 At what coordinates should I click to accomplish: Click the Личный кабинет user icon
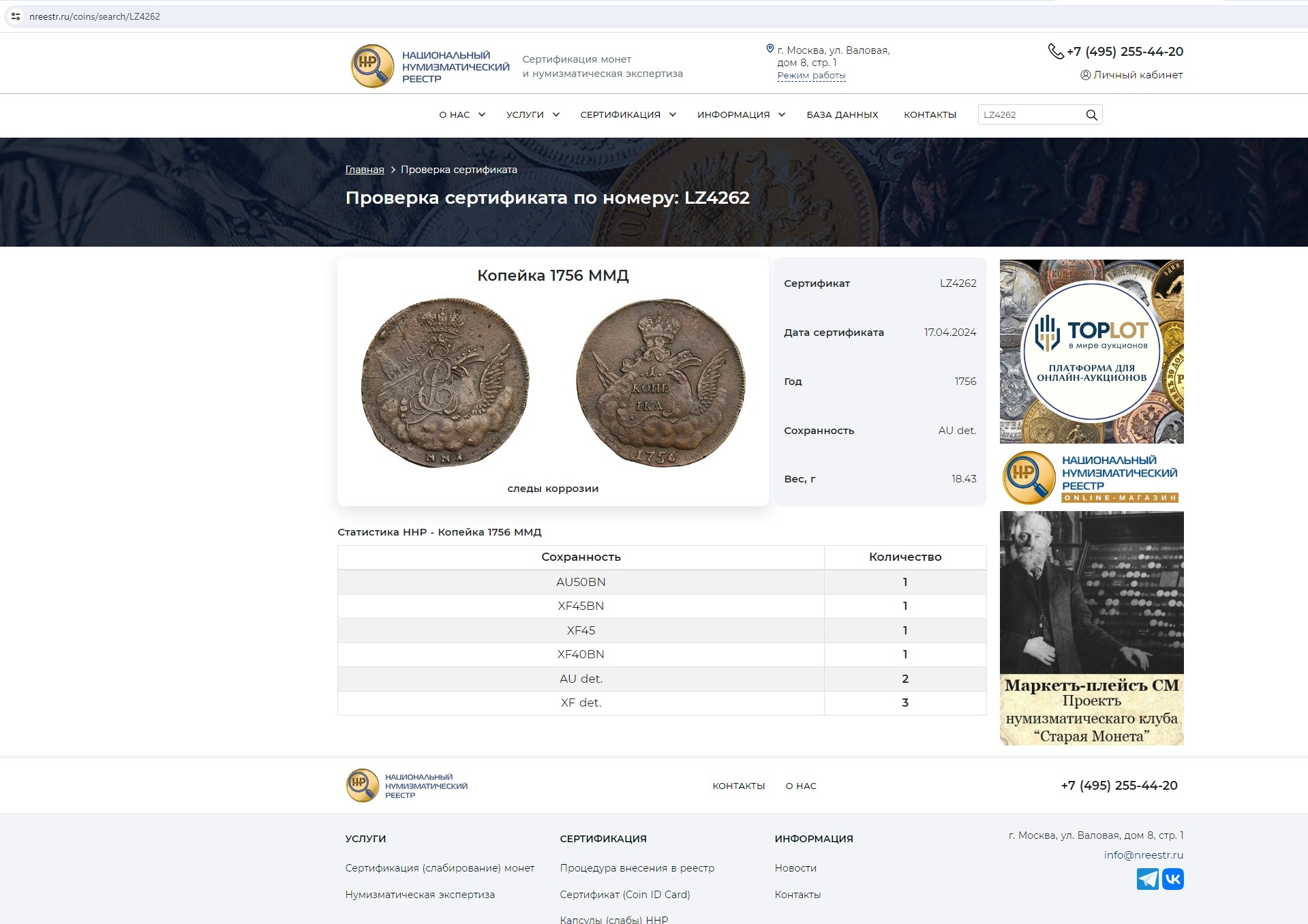(1085, 75)
